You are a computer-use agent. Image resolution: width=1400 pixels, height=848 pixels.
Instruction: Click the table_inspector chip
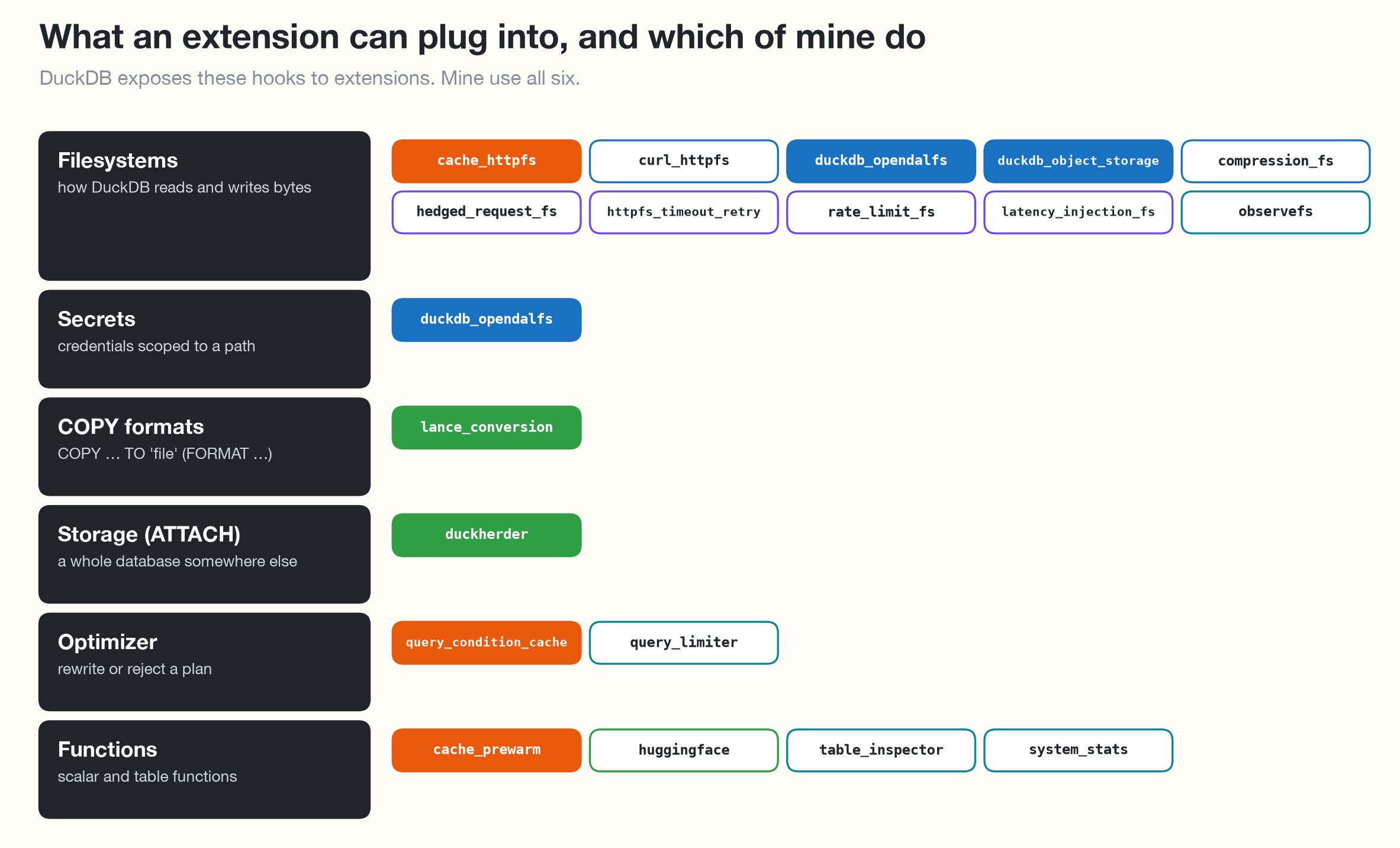(881, 750)
